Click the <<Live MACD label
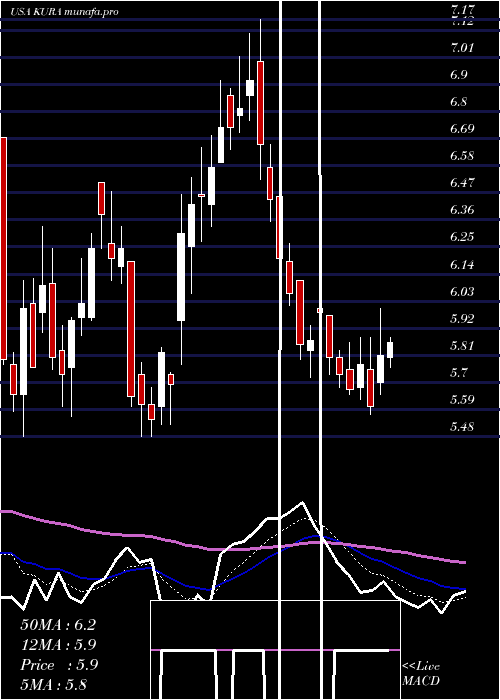 pyautogui.click(x=421, y=674)
